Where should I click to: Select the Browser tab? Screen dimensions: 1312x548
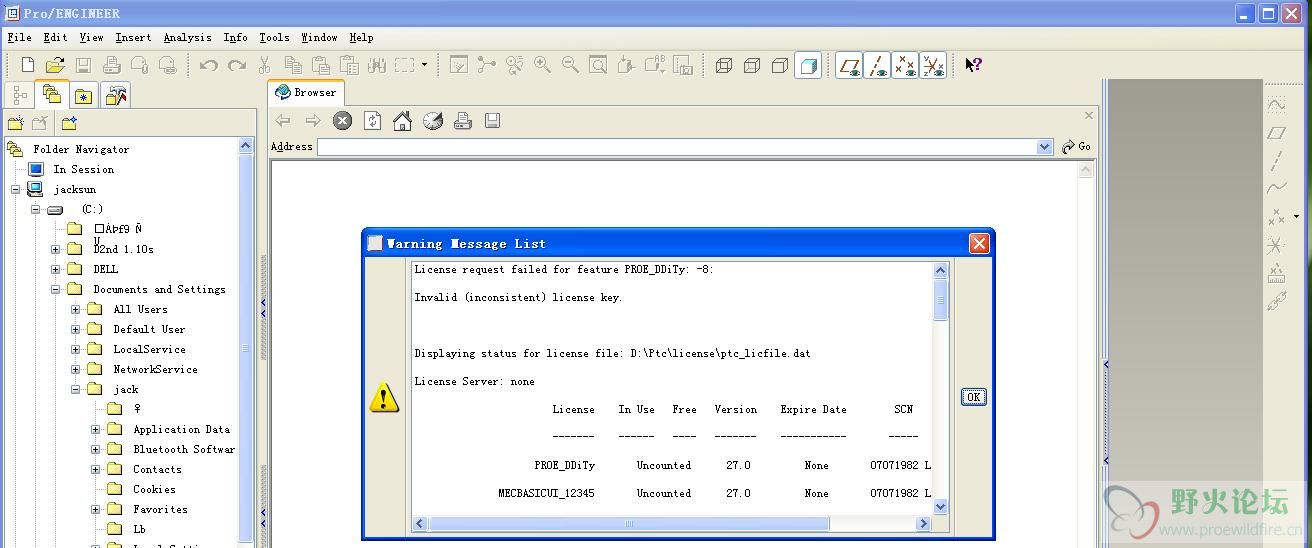point(306,92)
